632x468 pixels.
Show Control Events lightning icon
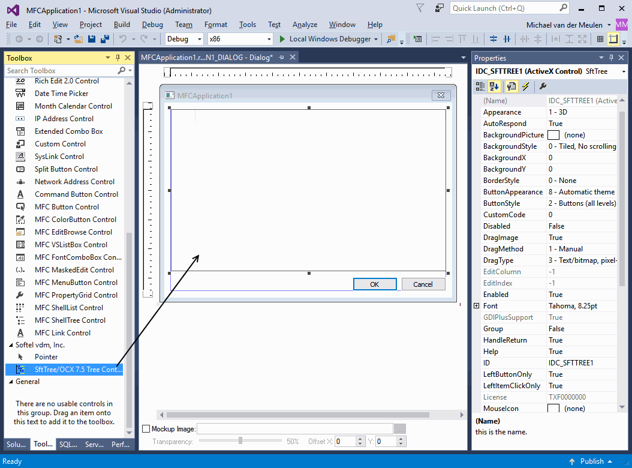526,86
